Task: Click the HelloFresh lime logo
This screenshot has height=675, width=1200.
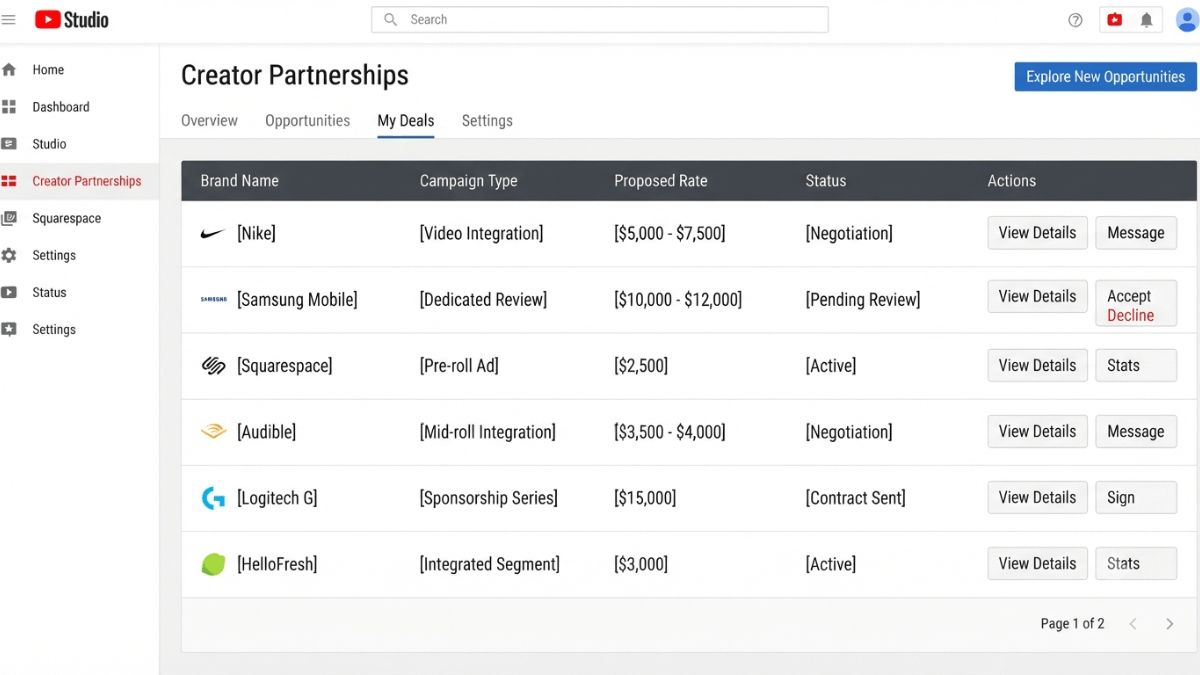Action: (x=213, y=564)
